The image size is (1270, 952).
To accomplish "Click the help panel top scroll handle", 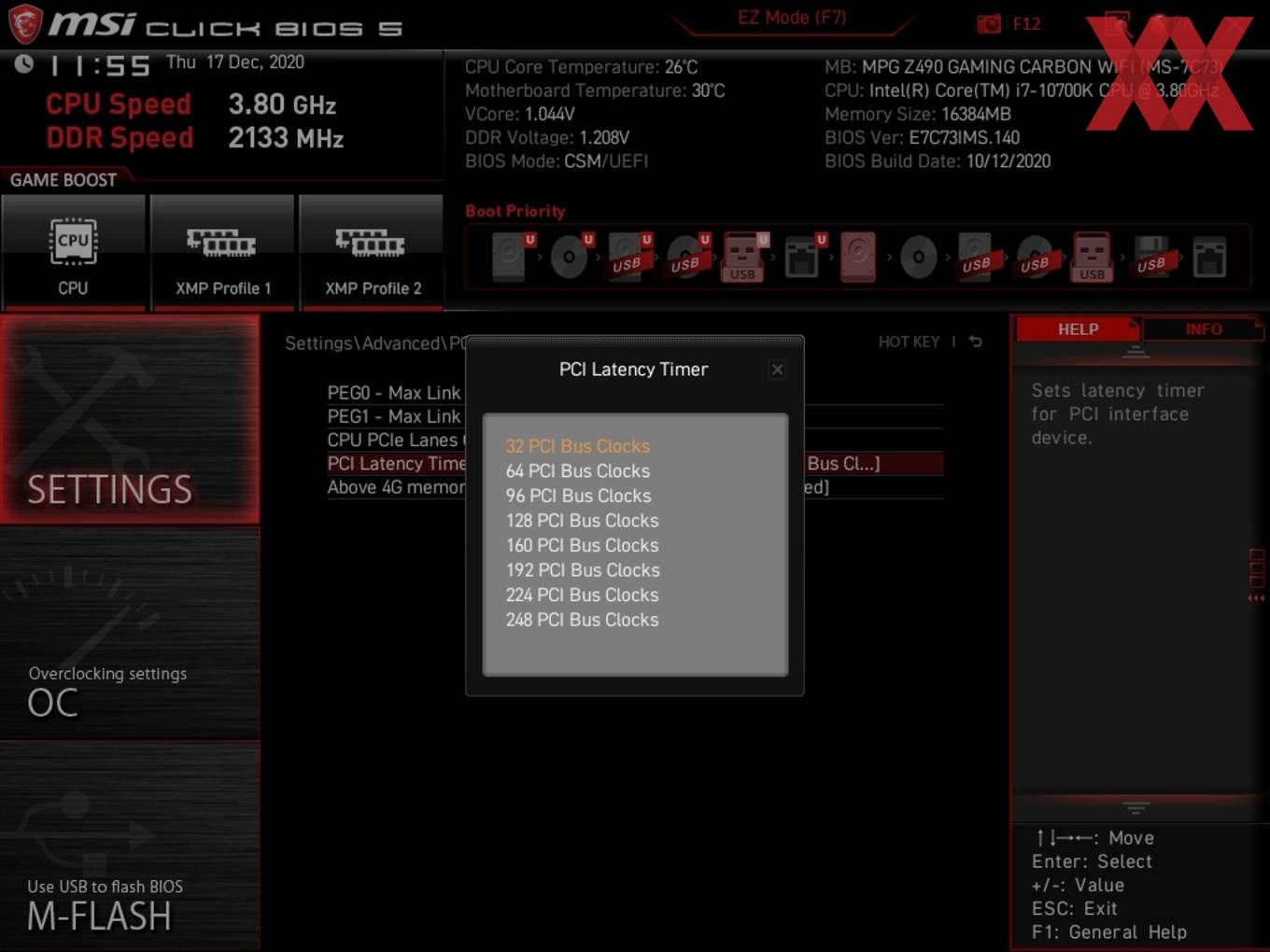I will [x=1136, y=352].
